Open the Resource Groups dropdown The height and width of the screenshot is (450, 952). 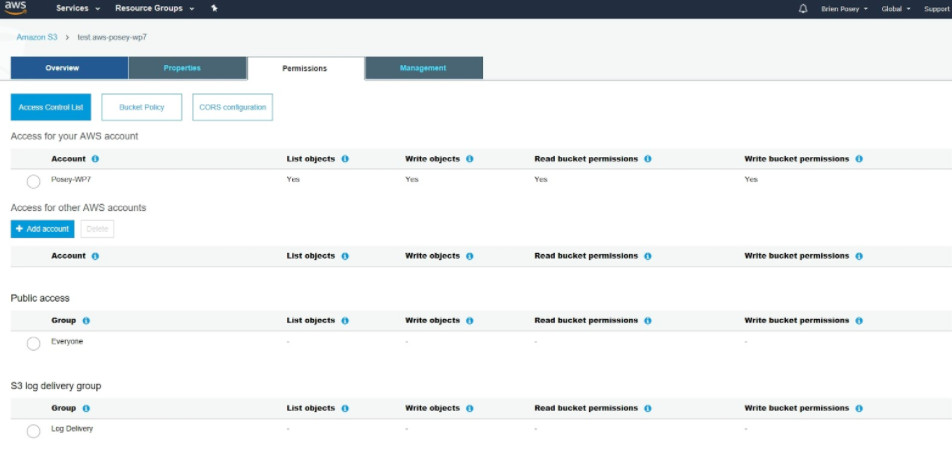click(155, 9)
